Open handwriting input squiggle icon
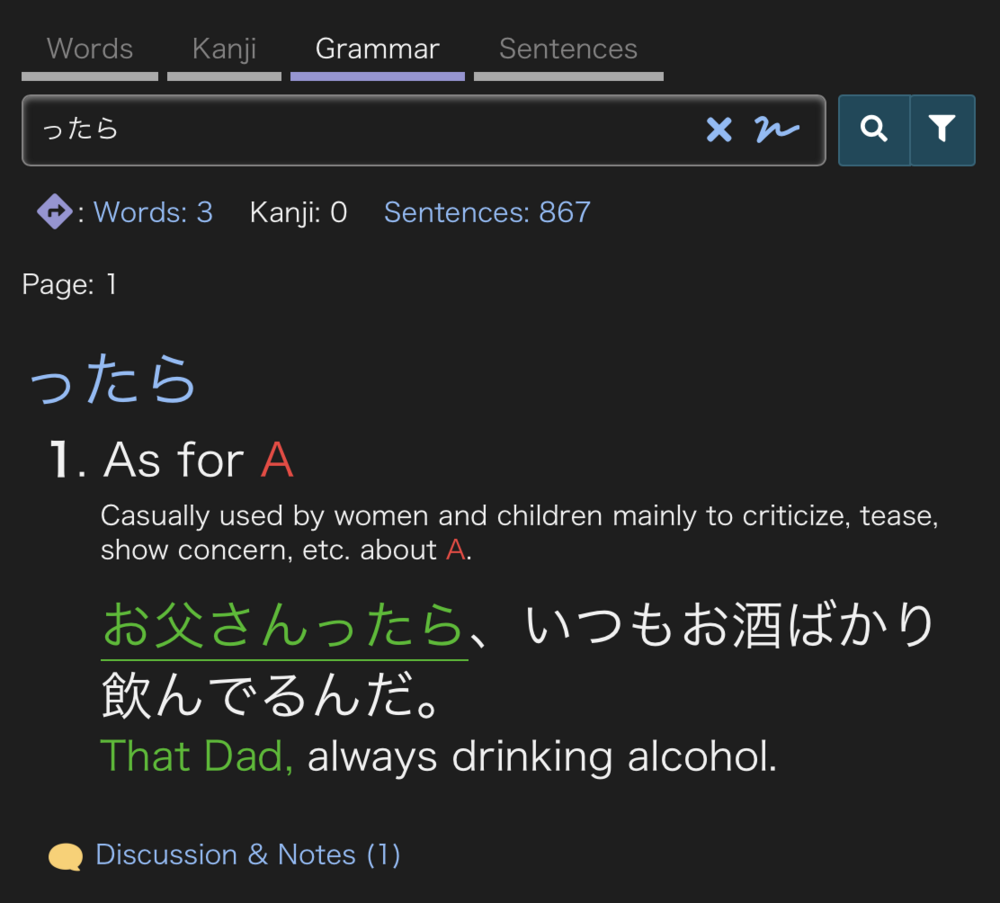 776,129
